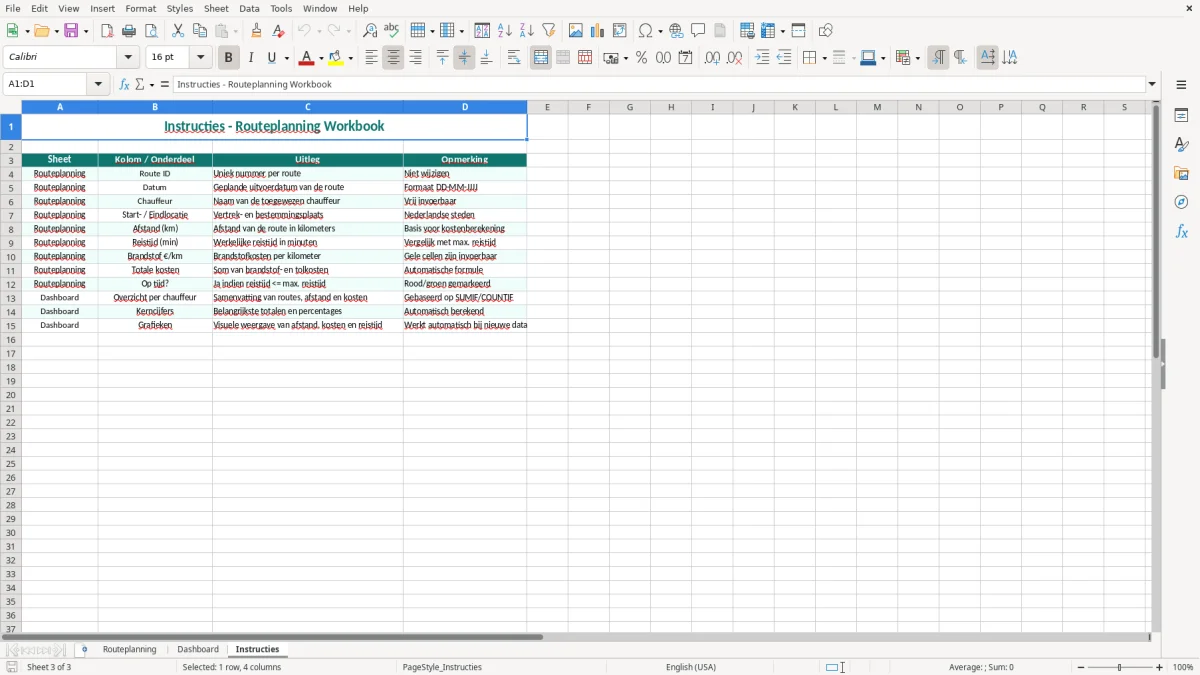Screen dimensions: 1200x675
Task: Click the Select Function sum button
Action: 140,84
